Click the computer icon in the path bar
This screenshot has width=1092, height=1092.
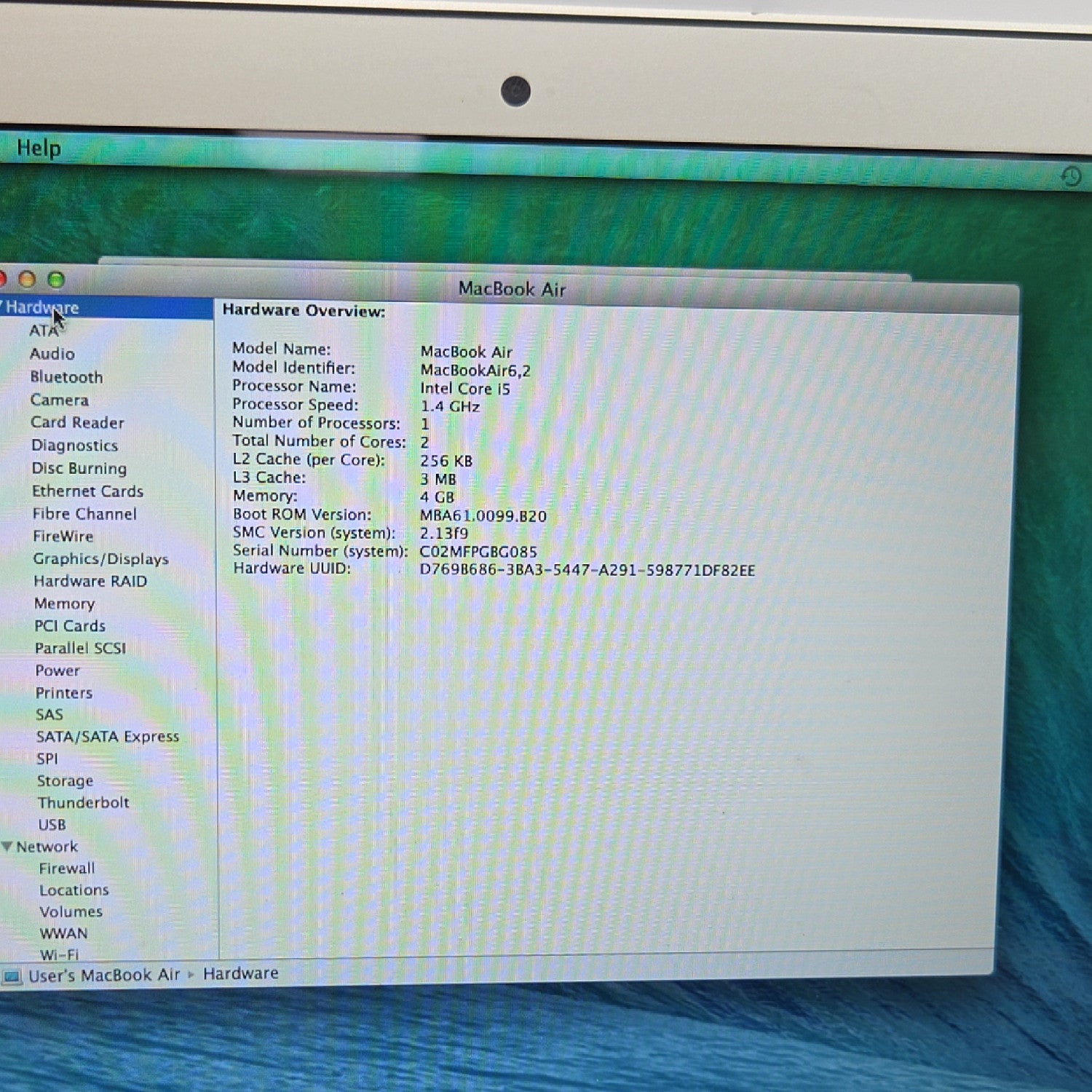(12, 976)
